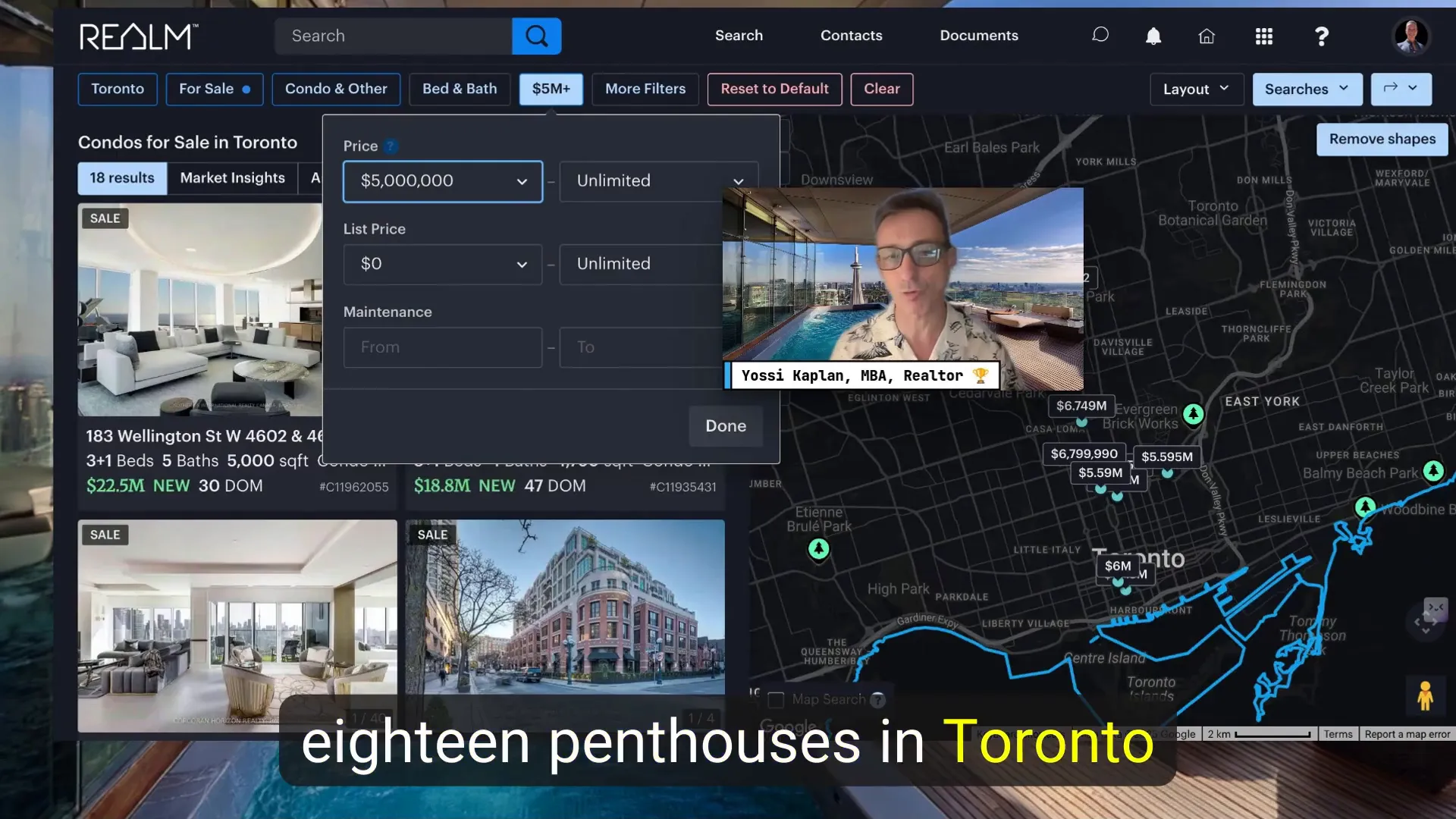The image size is (1456, 819).
Task: Click the 183 Wellington St W address
Action: pos(203,436)
